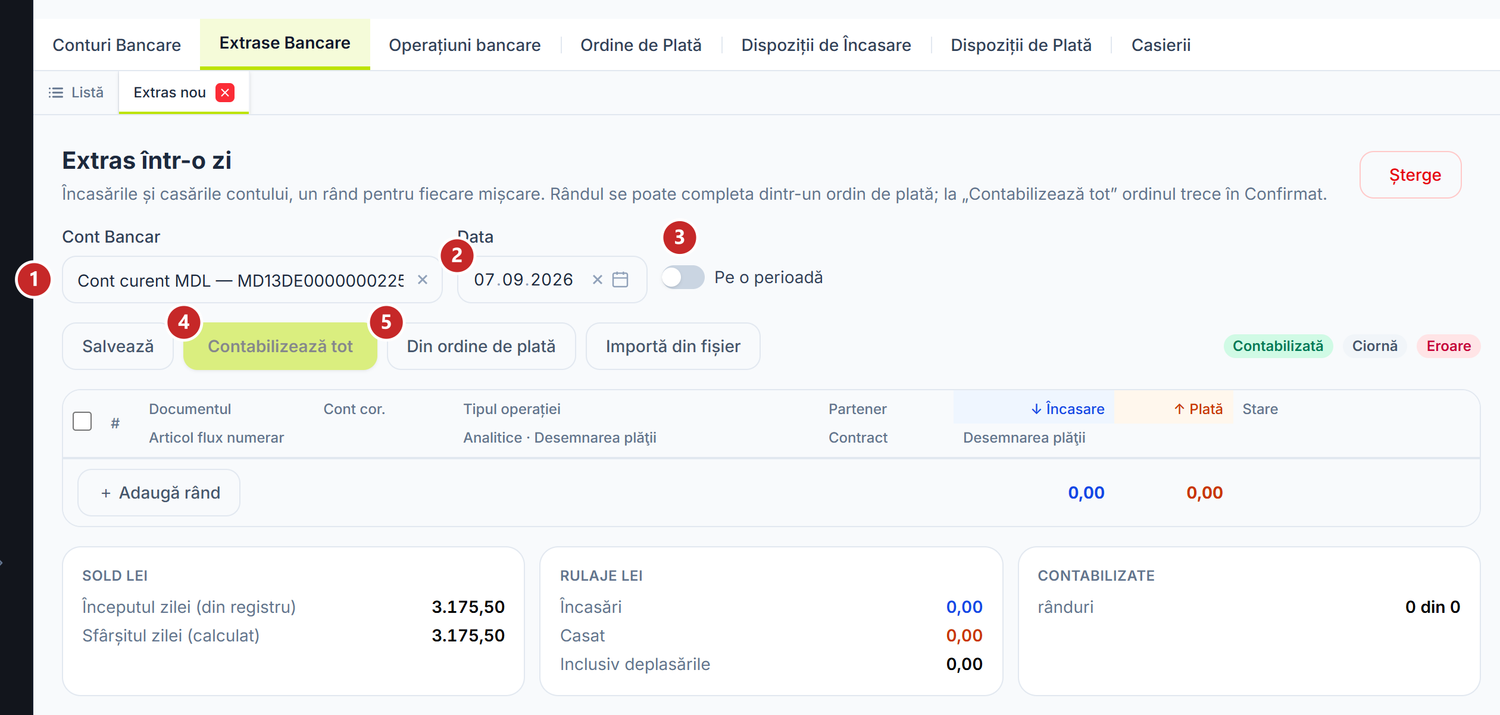The height and width of the screenshot is (715, 1500).
Task: Click the list icon beside Listă
Action: pyautogui.click(x=56, y=92)
